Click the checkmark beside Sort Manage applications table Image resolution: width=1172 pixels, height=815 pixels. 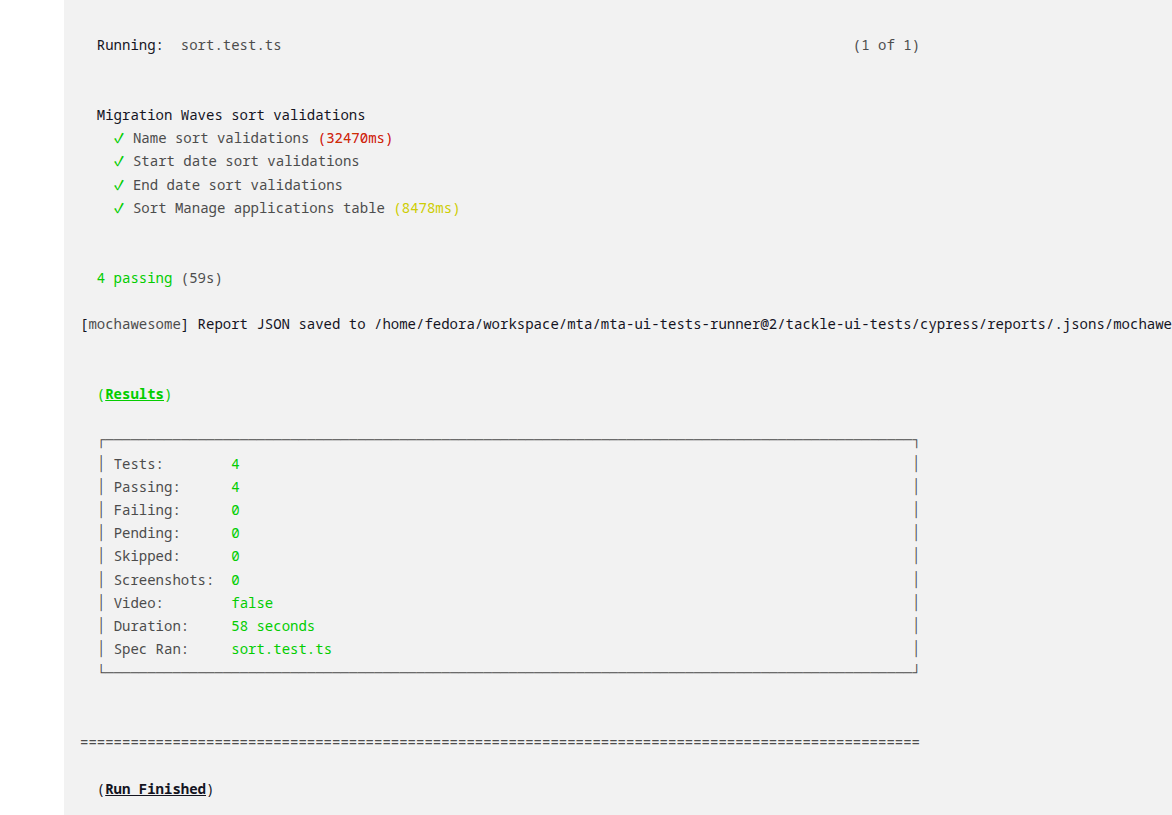(x=119, y=208)
